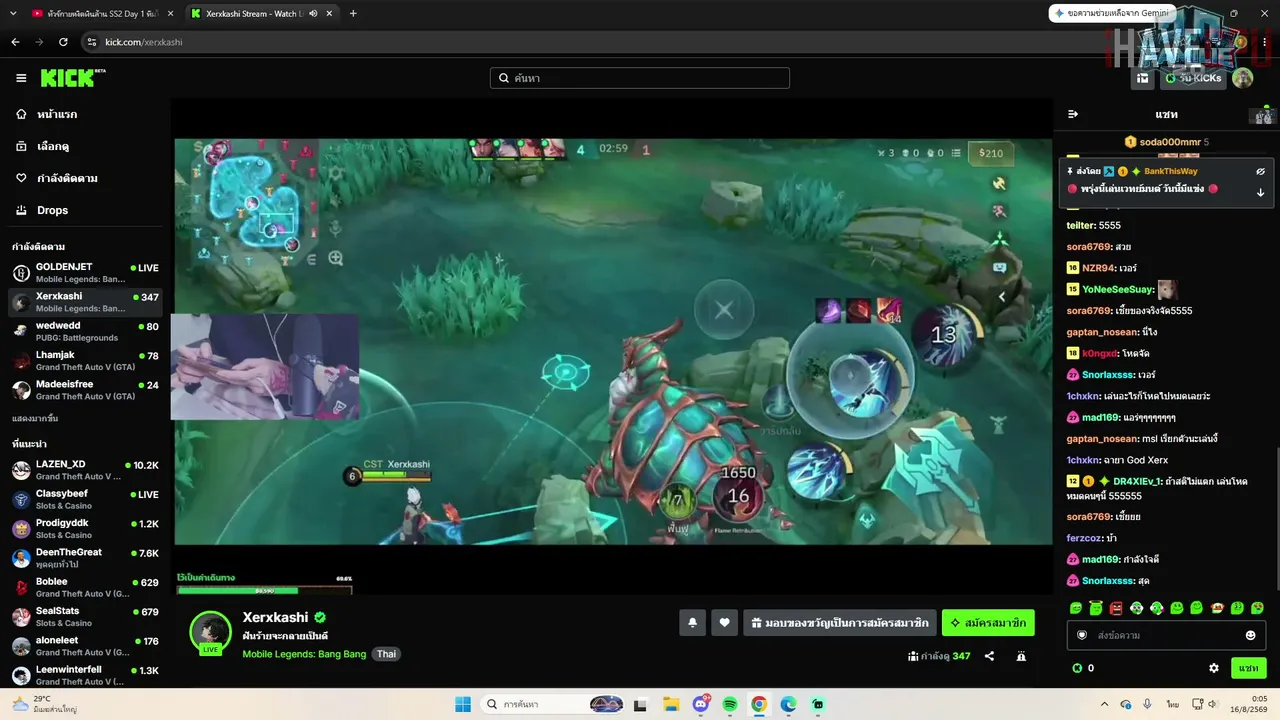Click the chat message input field
1280x720 pixels.
(x=1166, y=635)
